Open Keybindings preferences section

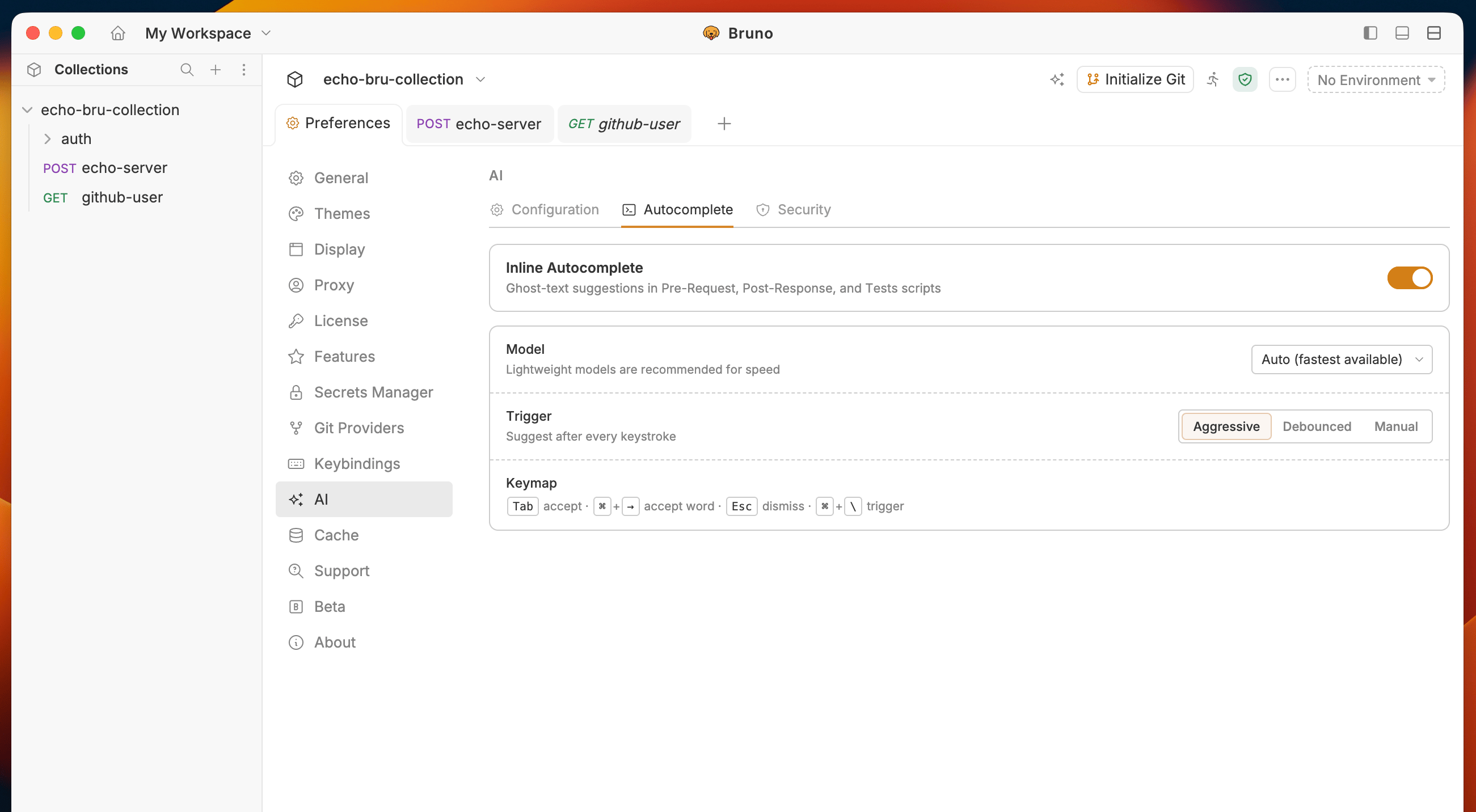click(364, 464)
